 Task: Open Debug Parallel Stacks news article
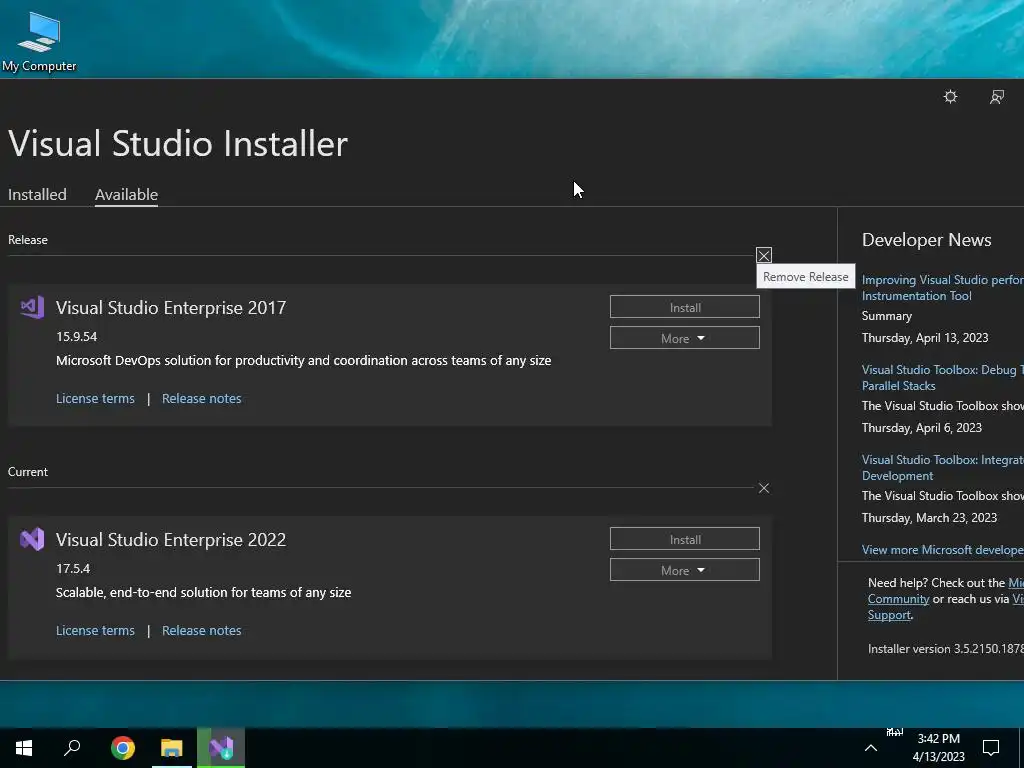pyautogui.click(x=942, y=377)
